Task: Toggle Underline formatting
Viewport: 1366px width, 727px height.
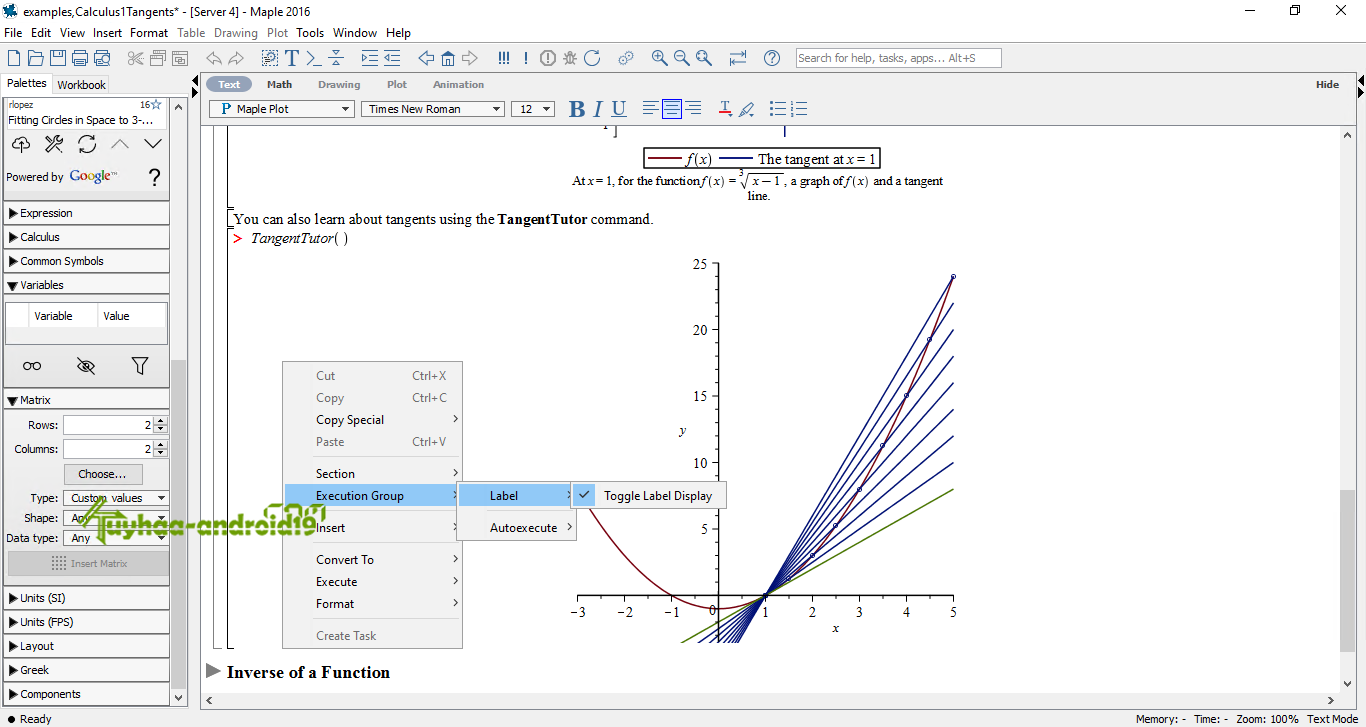Action: pyautogui.click(x=619, y=109)
